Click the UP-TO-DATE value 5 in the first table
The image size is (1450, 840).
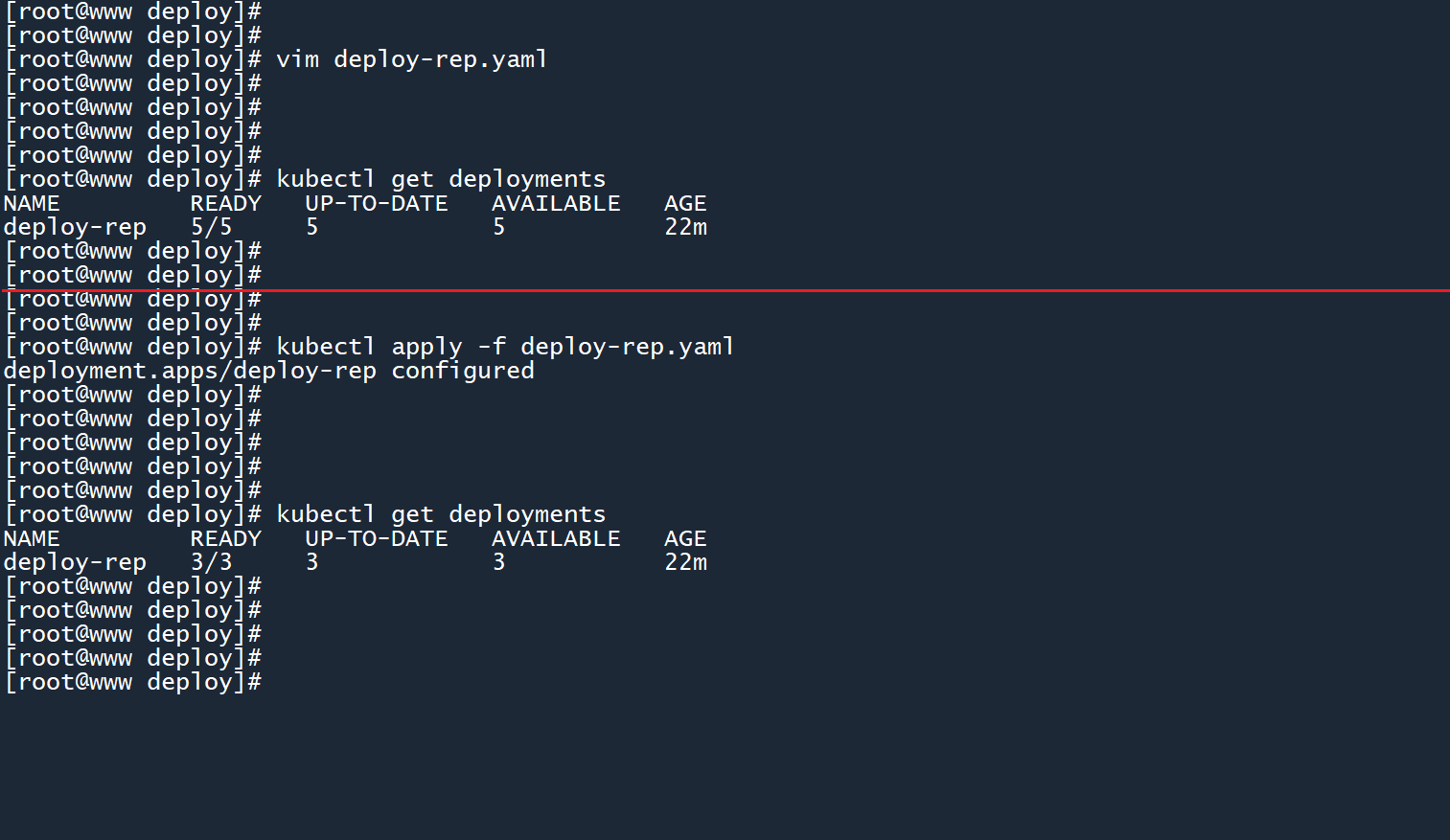coord(311,227)
